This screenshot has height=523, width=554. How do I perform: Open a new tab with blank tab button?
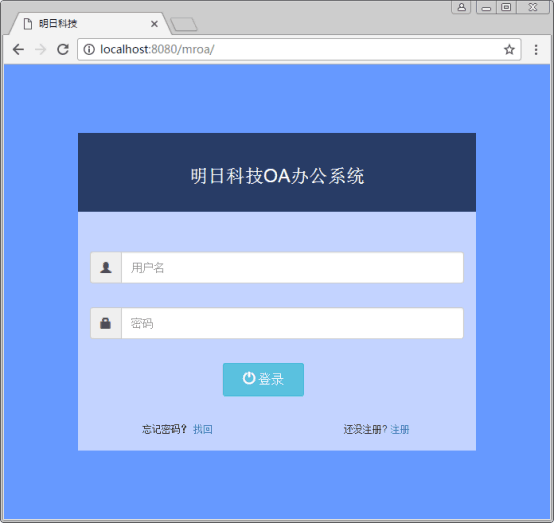pos(184,24)
